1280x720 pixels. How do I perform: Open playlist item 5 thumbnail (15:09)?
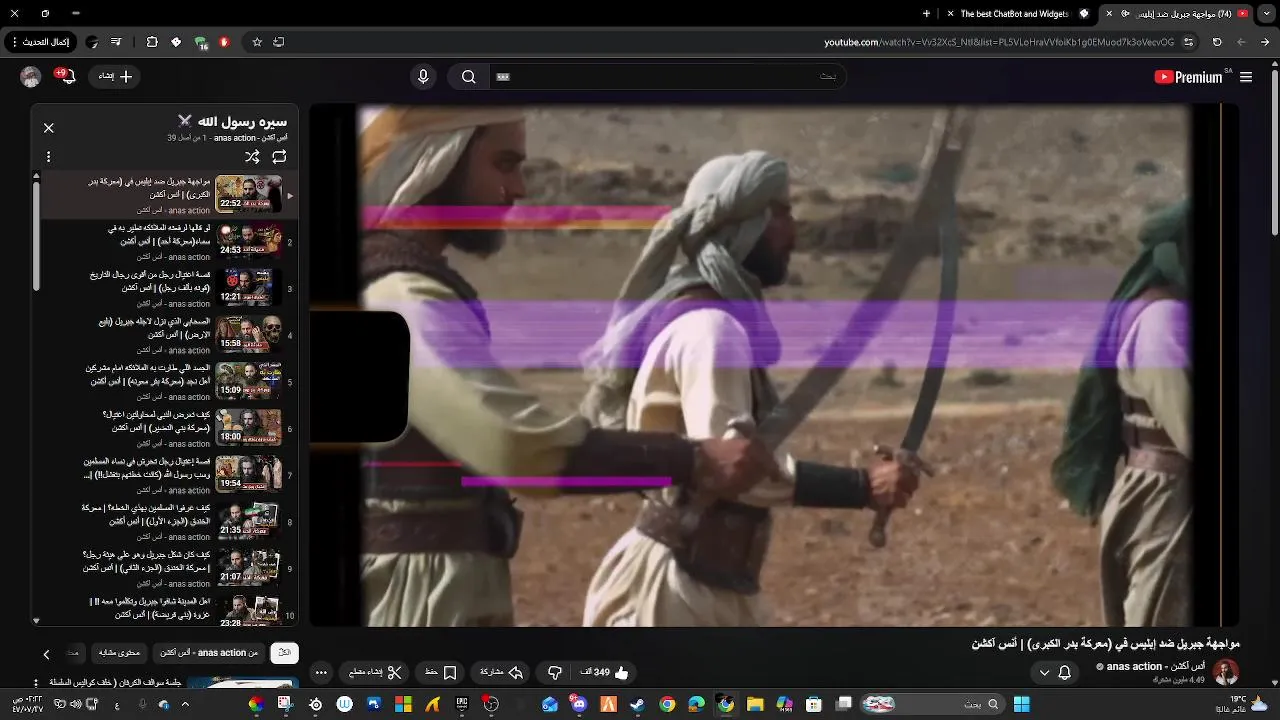point(249,380)
